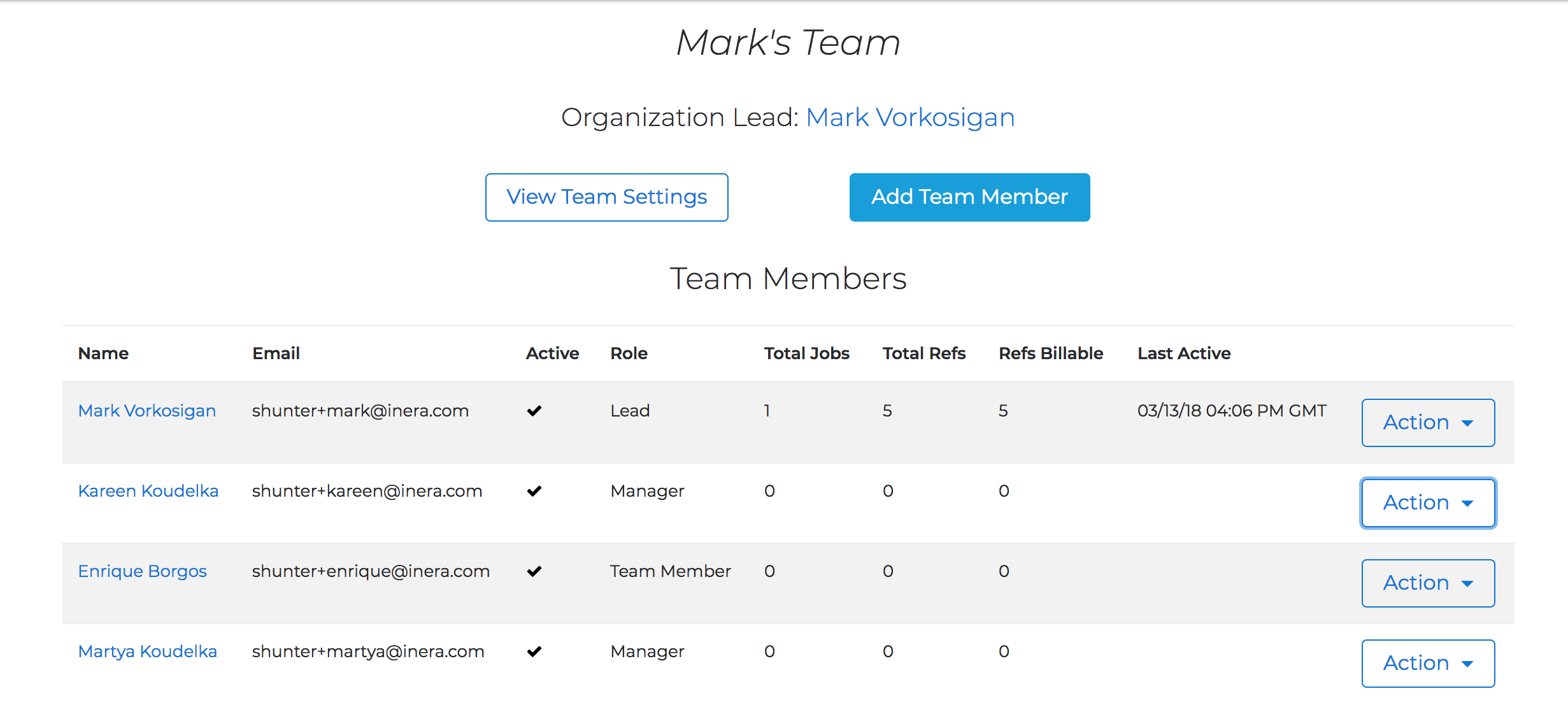Select email shunter+enrique@inera.com

pos(371,571)
